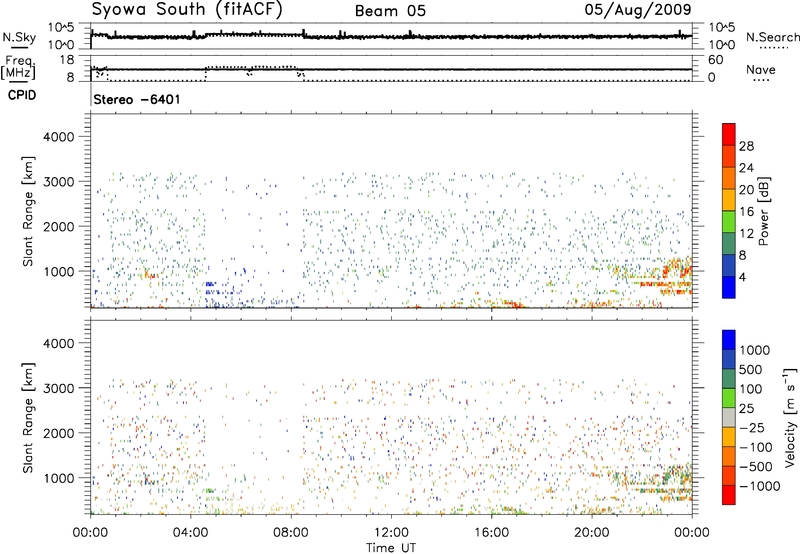The image size is (800, 554).
Task: Click the dotted line sample under "Nave"
Action: pos(761,81)
